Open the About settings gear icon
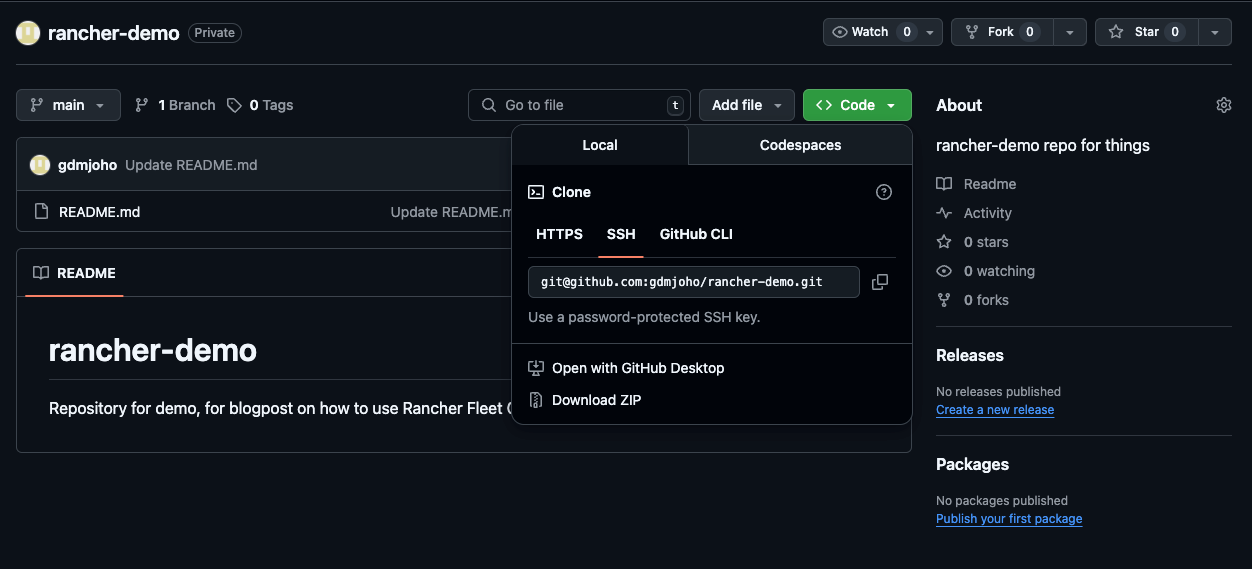Screen dimensions: 1252x569 tap(1224, 105)
